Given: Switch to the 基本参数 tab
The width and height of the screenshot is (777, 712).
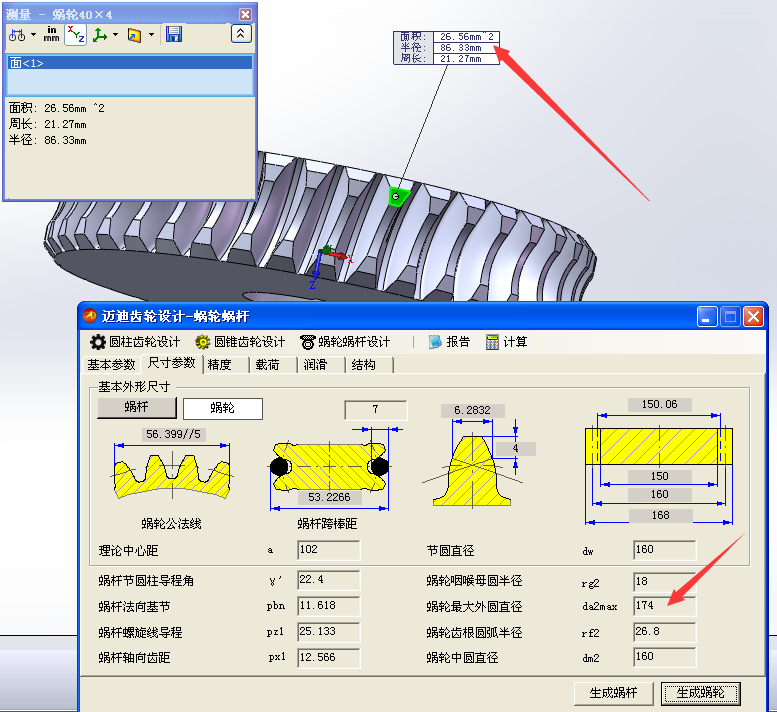Looking at the screenshot, I should point(111,365).
